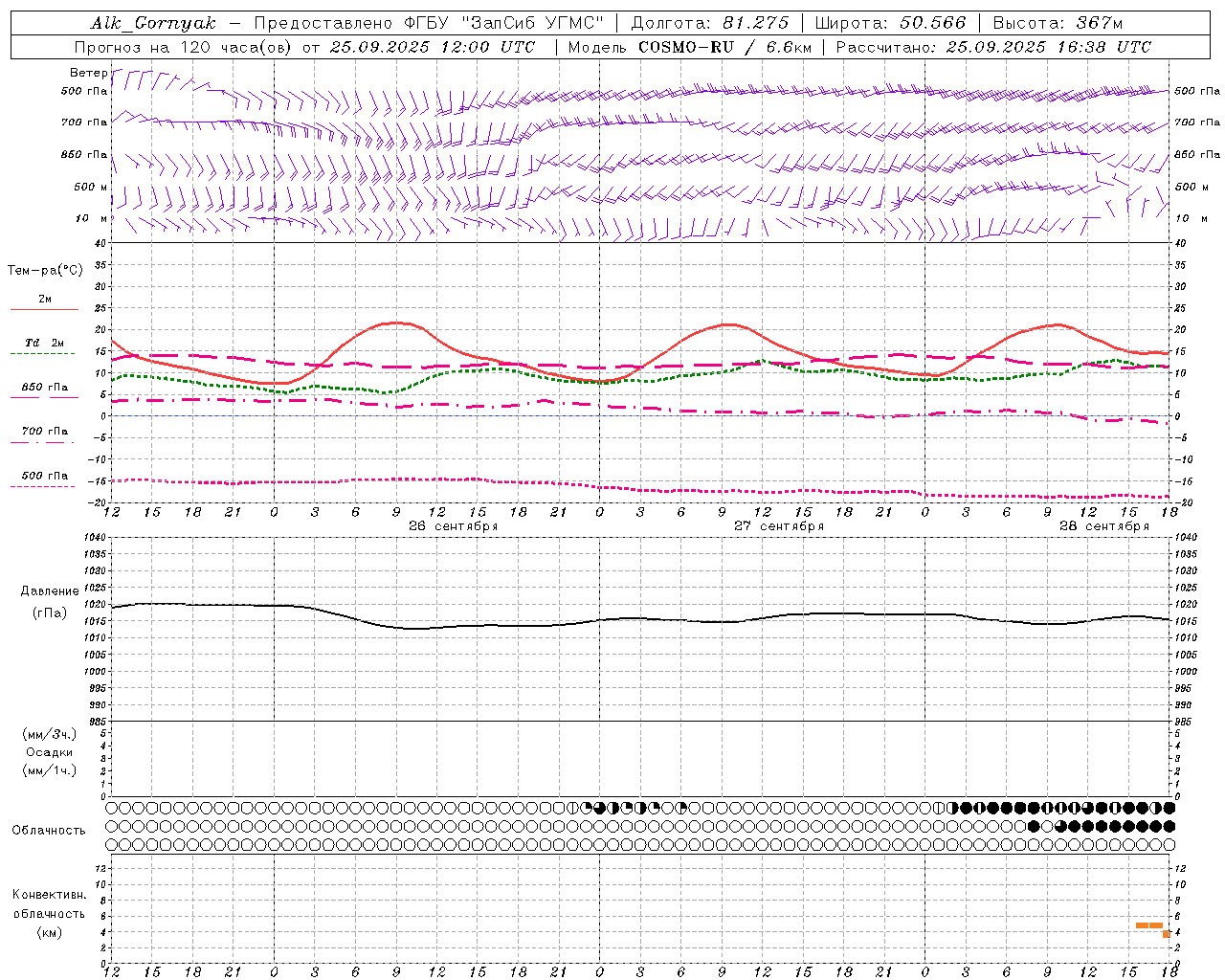Image resolution: width=1225 pixels, height=980 pixels.
Task: Click the Осадки precipitation label
Action: click(x=50, y=752)
